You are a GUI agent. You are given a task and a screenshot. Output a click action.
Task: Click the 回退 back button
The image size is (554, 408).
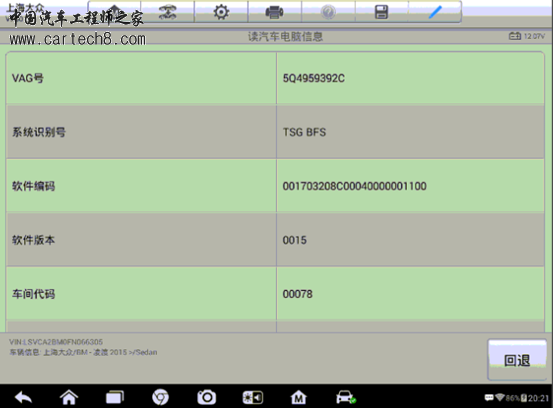517,360
